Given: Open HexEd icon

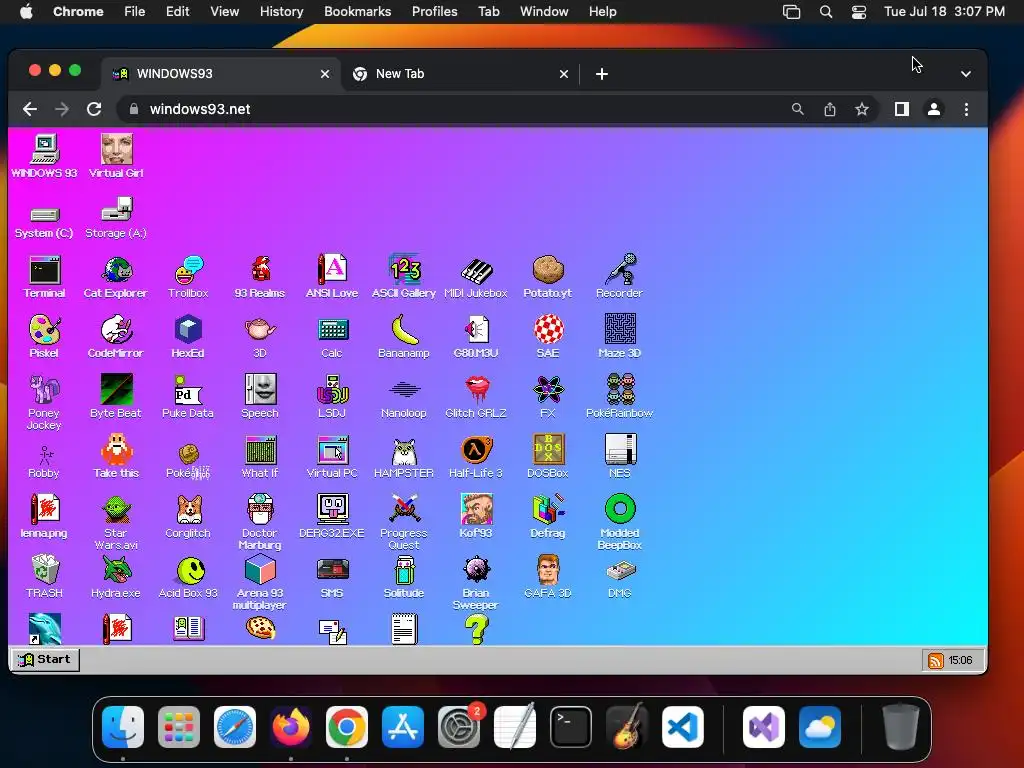Looking at the screenshot, I should [x=188, y=337].
